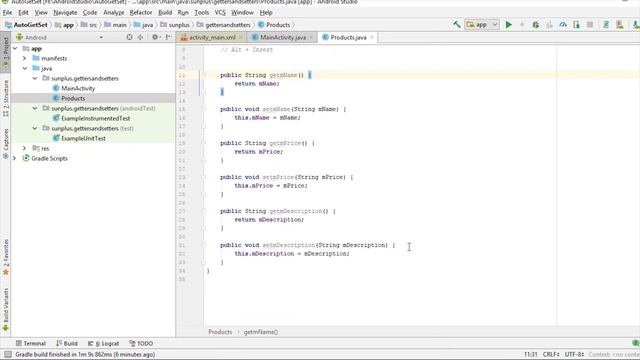The height and width of the screenshot is (360, 640).
Task: Click the Stop square icon
Action: pyautogui.click(x=590, y=25)
